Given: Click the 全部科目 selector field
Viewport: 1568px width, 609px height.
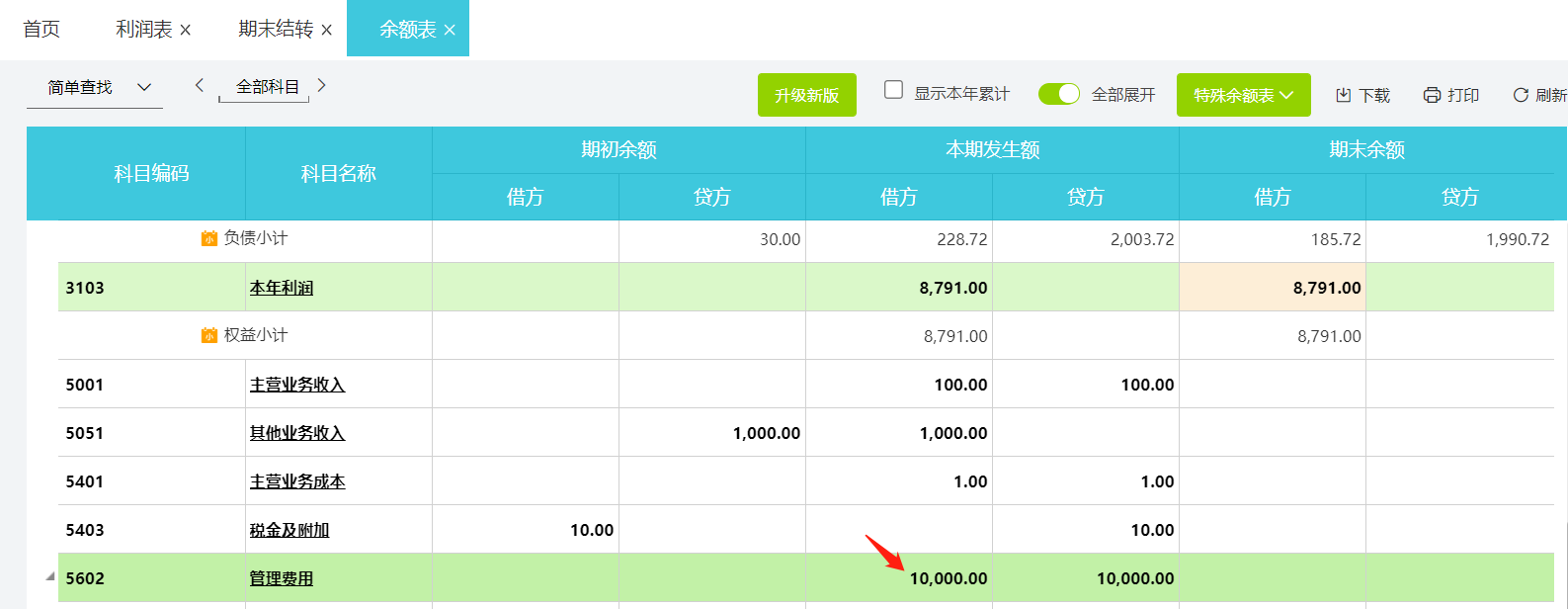Looking at the screenshot, I should 267,87.
